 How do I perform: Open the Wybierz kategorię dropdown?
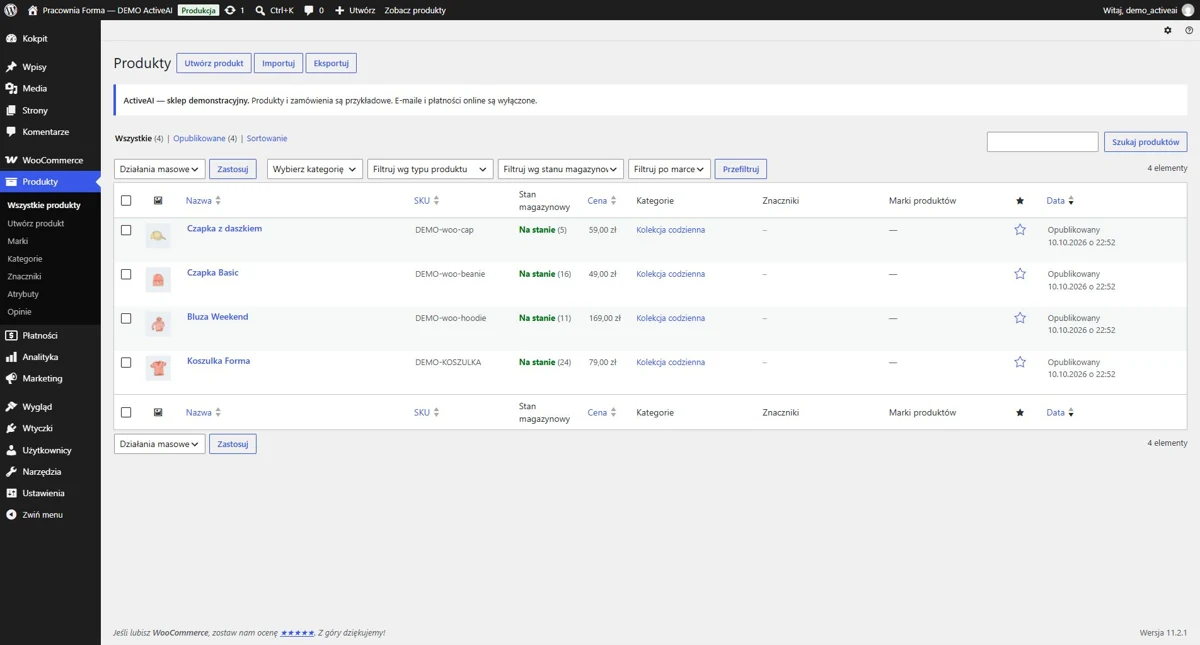[x=314, y=169]
